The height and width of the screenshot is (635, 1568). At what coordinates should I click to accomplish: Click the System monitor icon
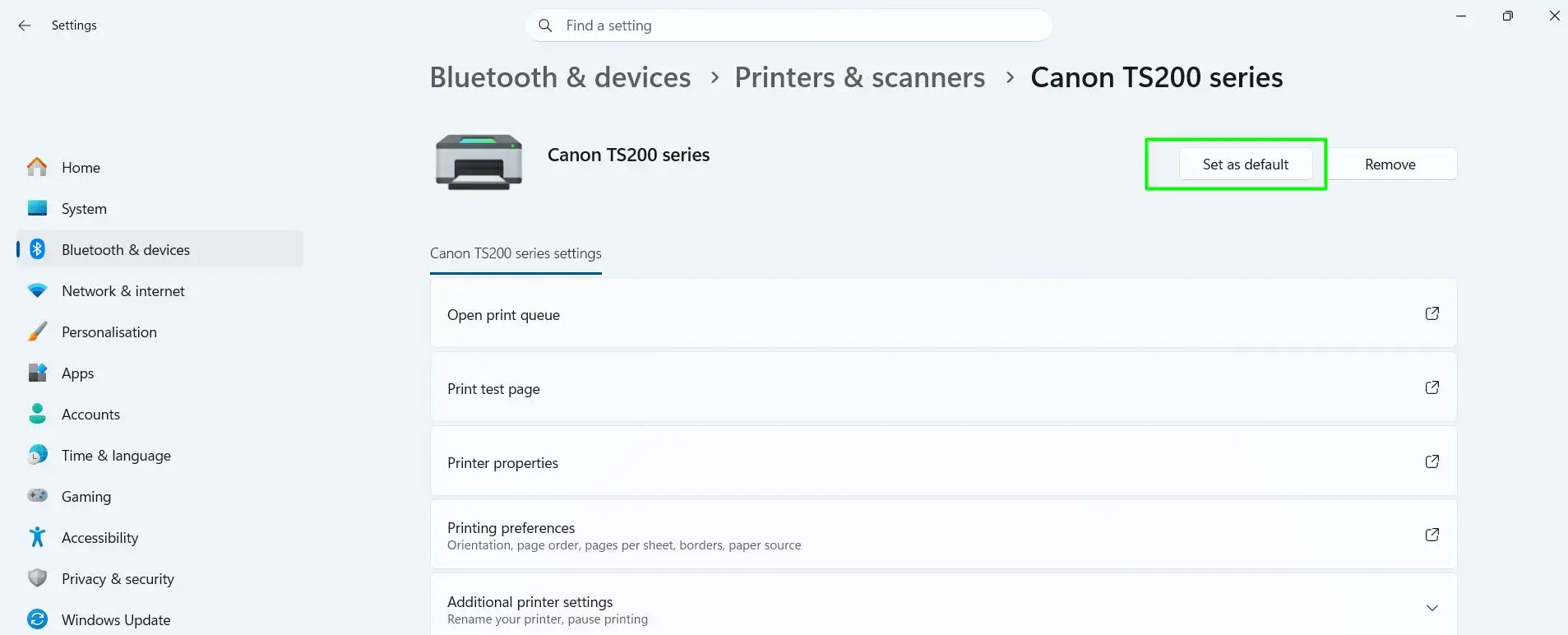pos(37,208)
